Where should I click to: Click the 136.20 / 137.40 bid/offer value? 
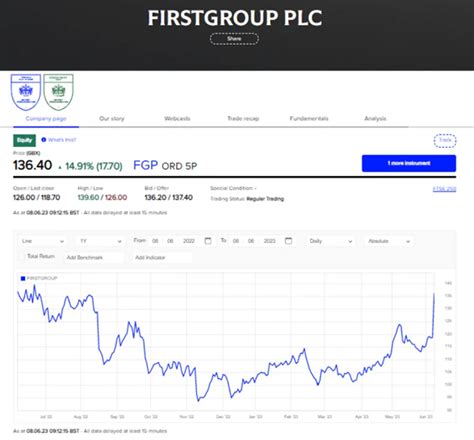(x=169, y=197)
